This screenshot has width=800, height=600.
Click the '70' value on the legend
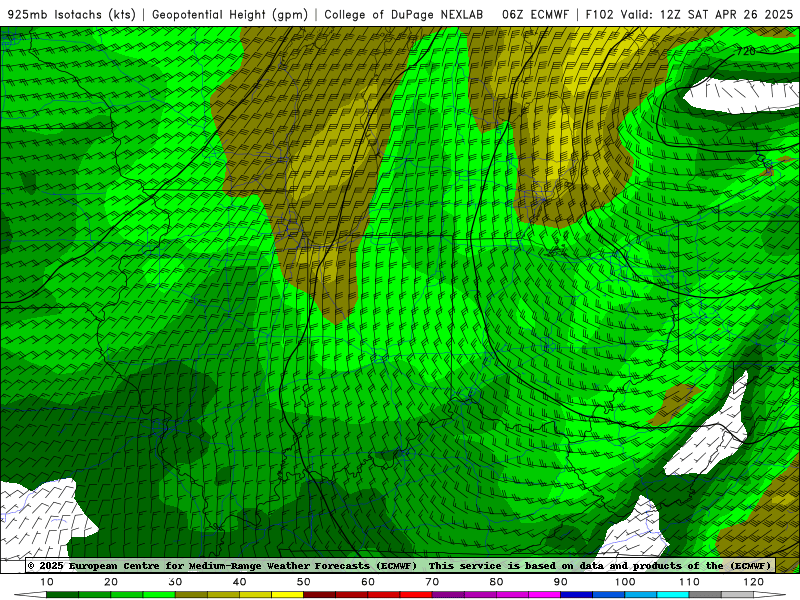432,582
